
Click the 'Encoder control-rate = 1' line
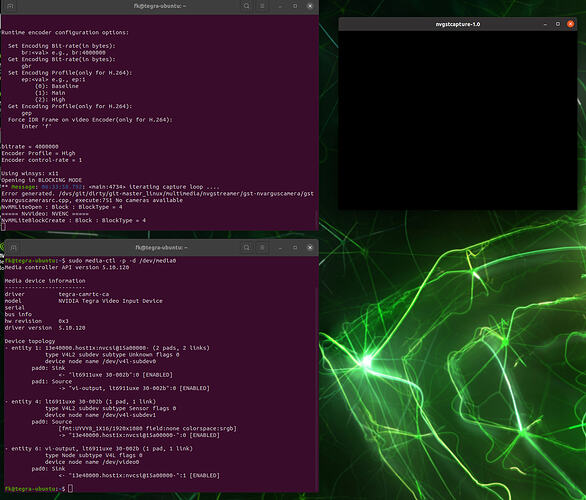click(41, 160)
